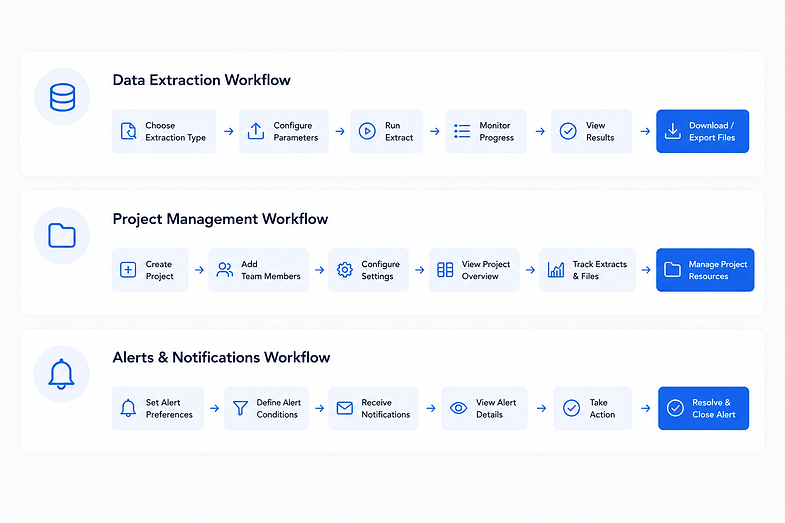Click the folder icon beside Project Management Workflow
This screenshot has height=523, width=785.
pyautogui.click(x=62, y=235)
